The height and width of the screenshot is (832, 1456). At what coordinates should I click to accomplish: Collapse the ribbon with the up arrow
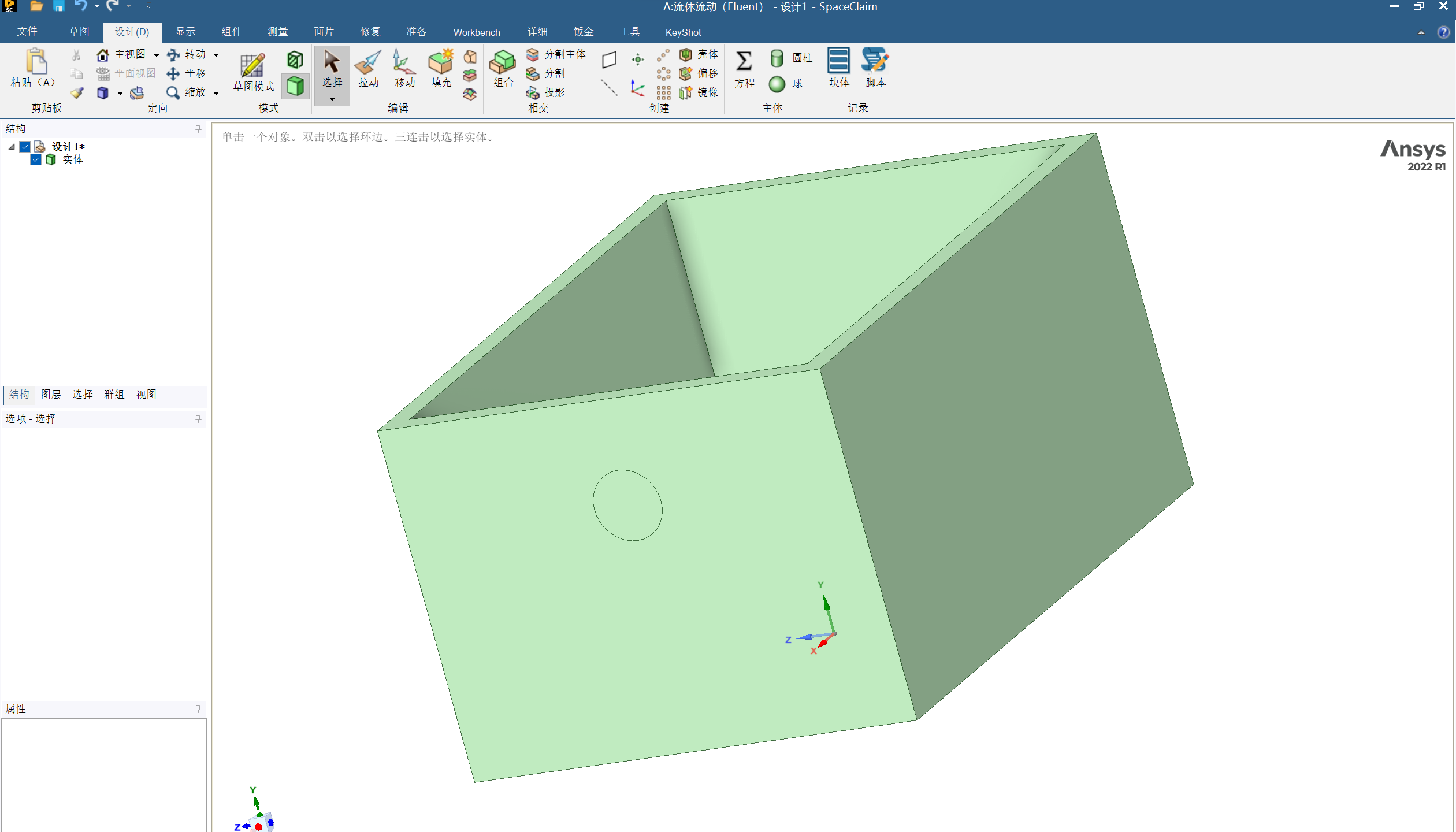1421,32
